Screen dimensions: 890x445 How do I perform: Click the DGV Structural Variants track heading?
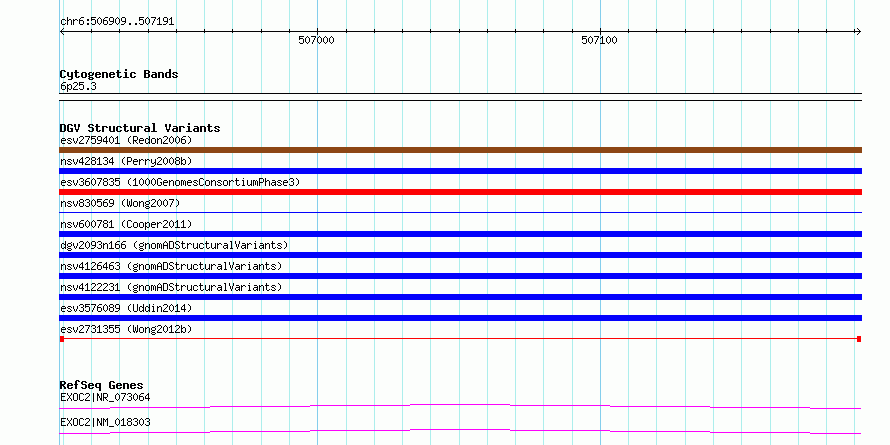(x=140, y=128)
